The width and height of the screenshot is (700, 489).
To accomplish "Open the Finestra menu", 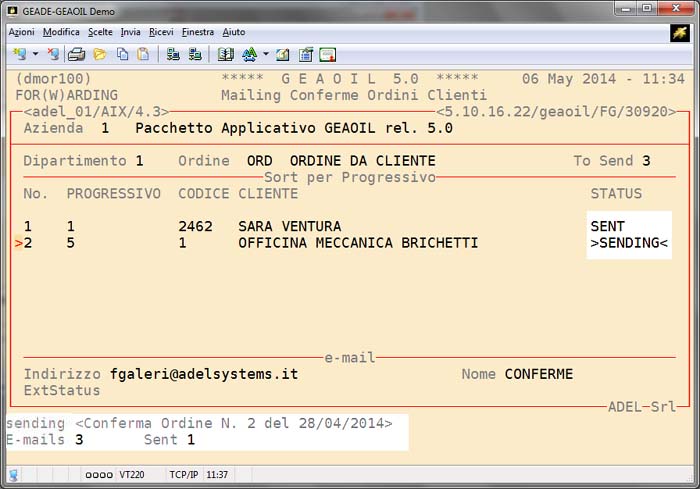I will click(198, 32).
